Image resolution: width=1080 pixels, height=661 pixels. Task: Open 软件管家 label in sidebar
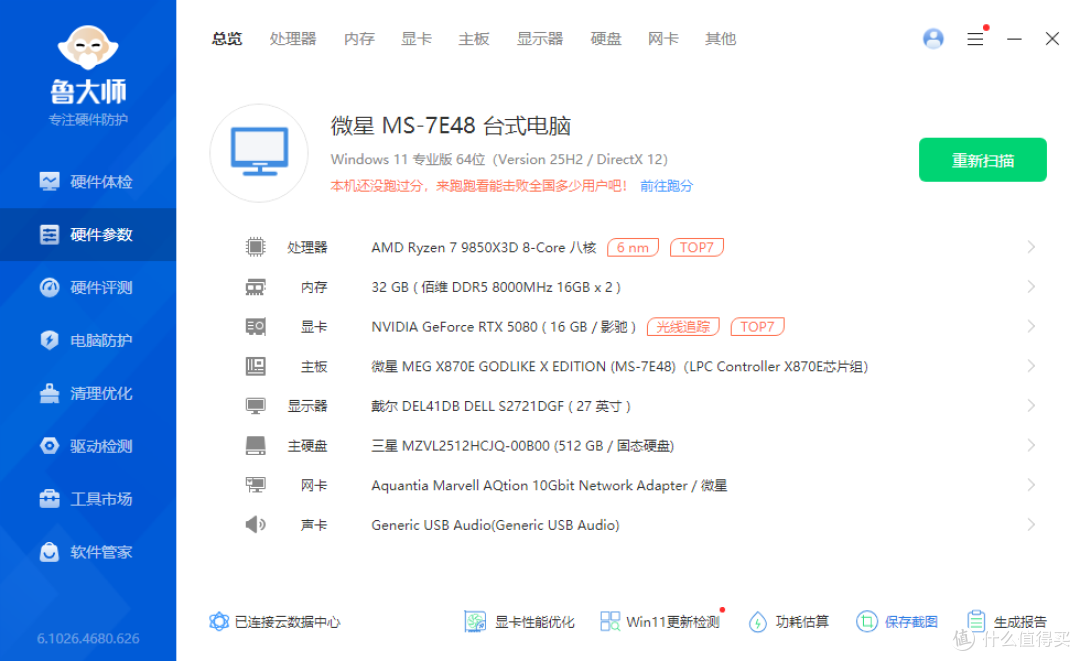[101, 552]
